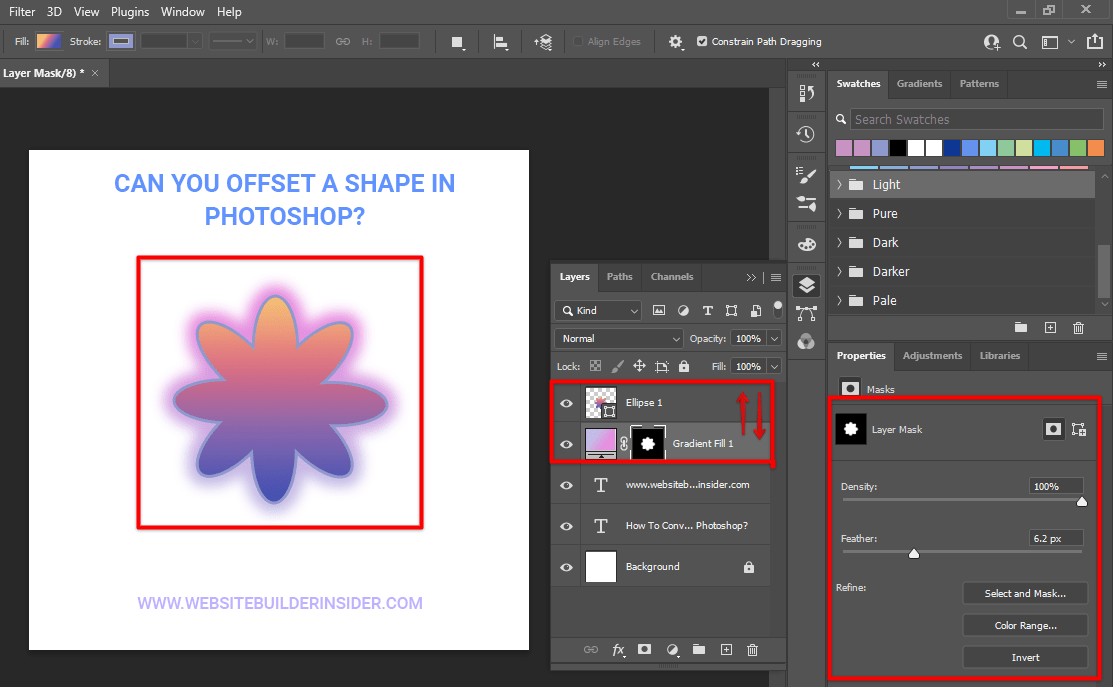This screenshot has width=1113, height=687.
Task: Open the History panel icon
Action: coord(807,133)
